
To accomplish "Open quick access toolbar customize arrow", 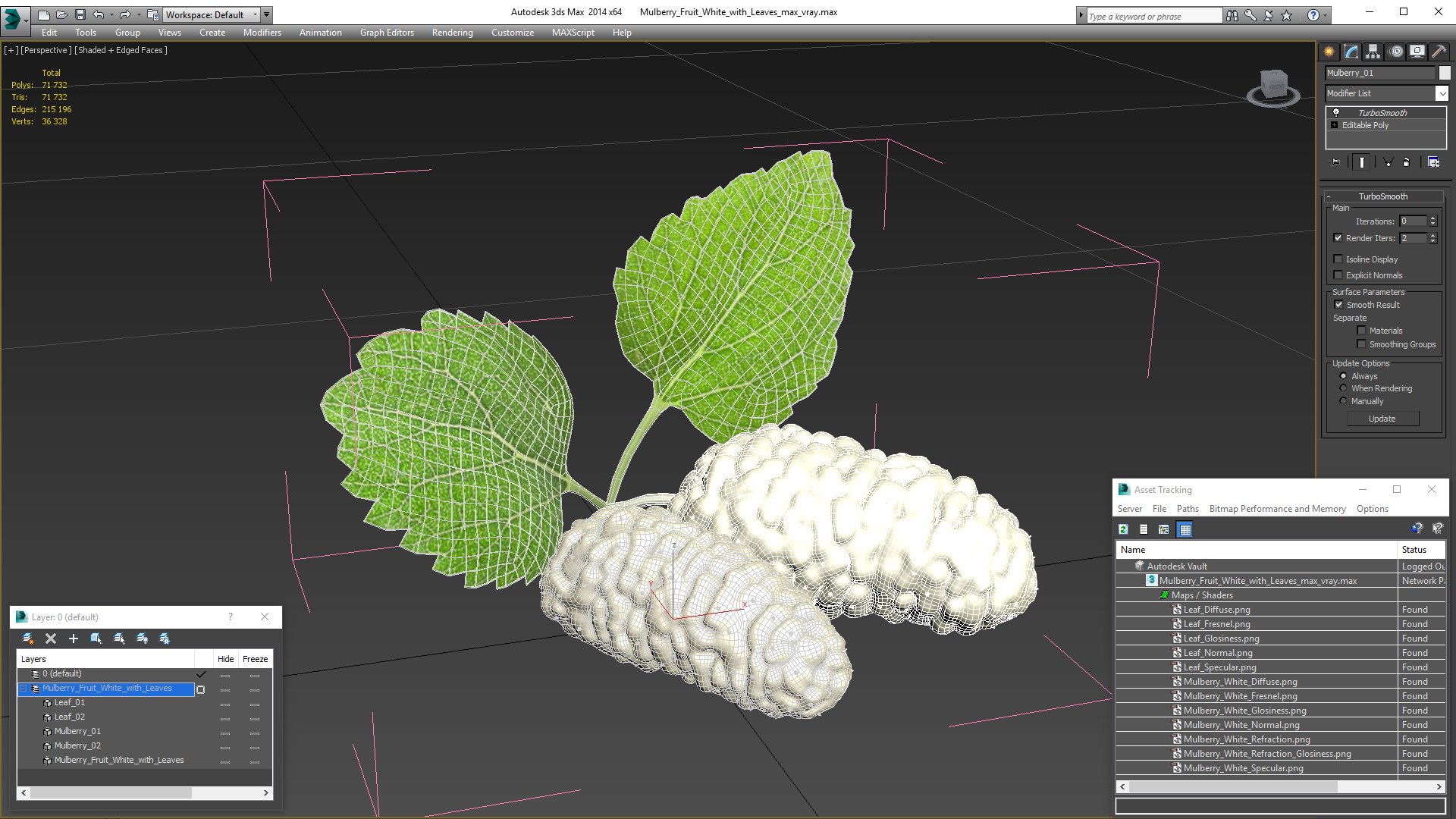I will [267, 14].
